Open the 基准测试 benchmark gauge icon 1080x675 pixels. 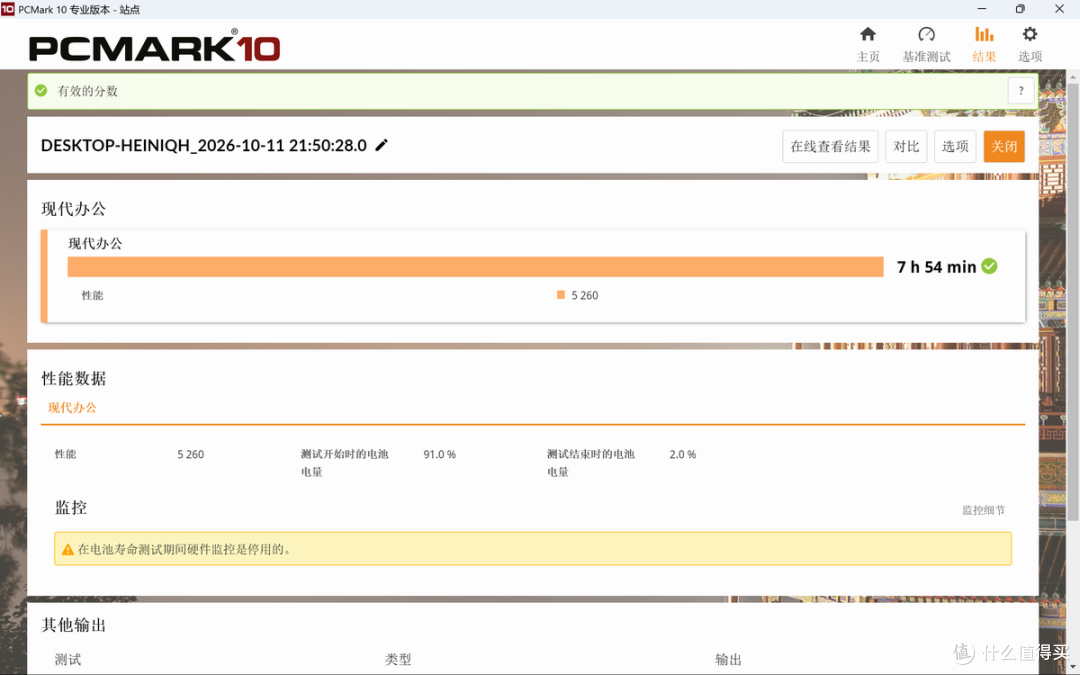click(x=926, y=34)
